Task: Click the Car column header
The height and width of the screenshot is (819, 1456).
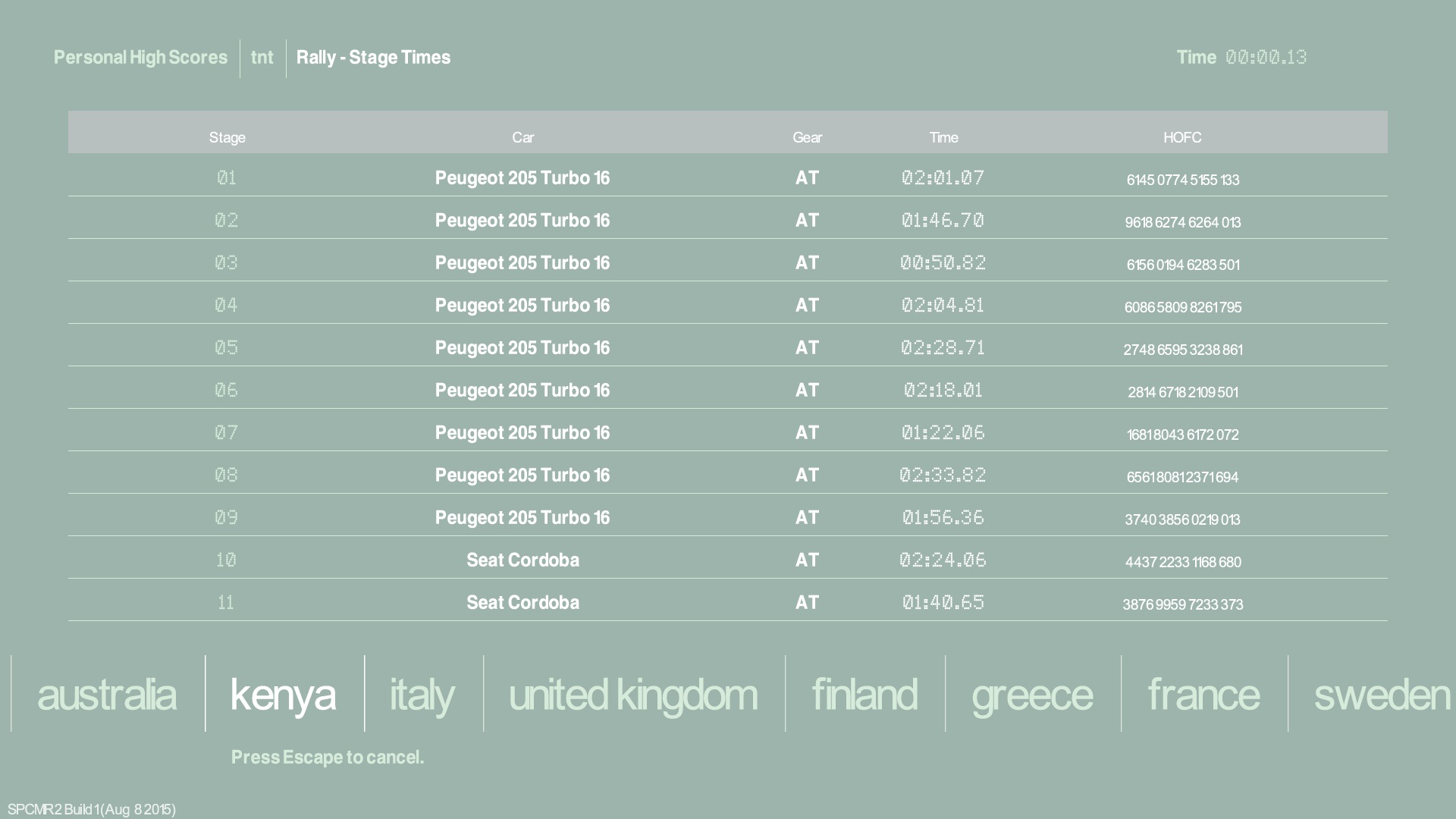Action: tap(522, 137)
